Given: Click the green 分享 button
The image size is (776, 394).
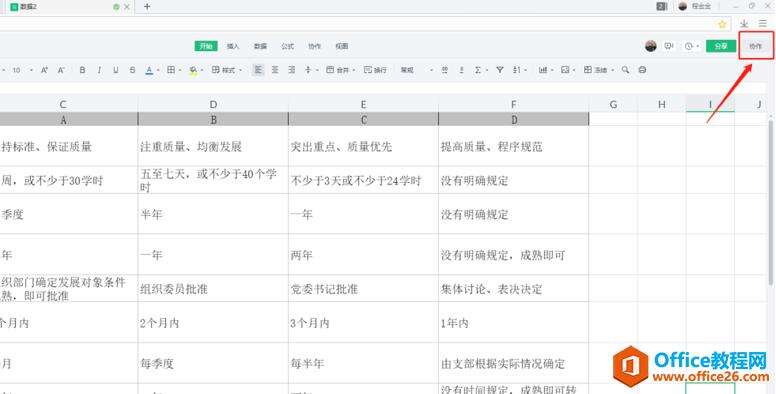Looking at the screenshot, I should point(721,46).
